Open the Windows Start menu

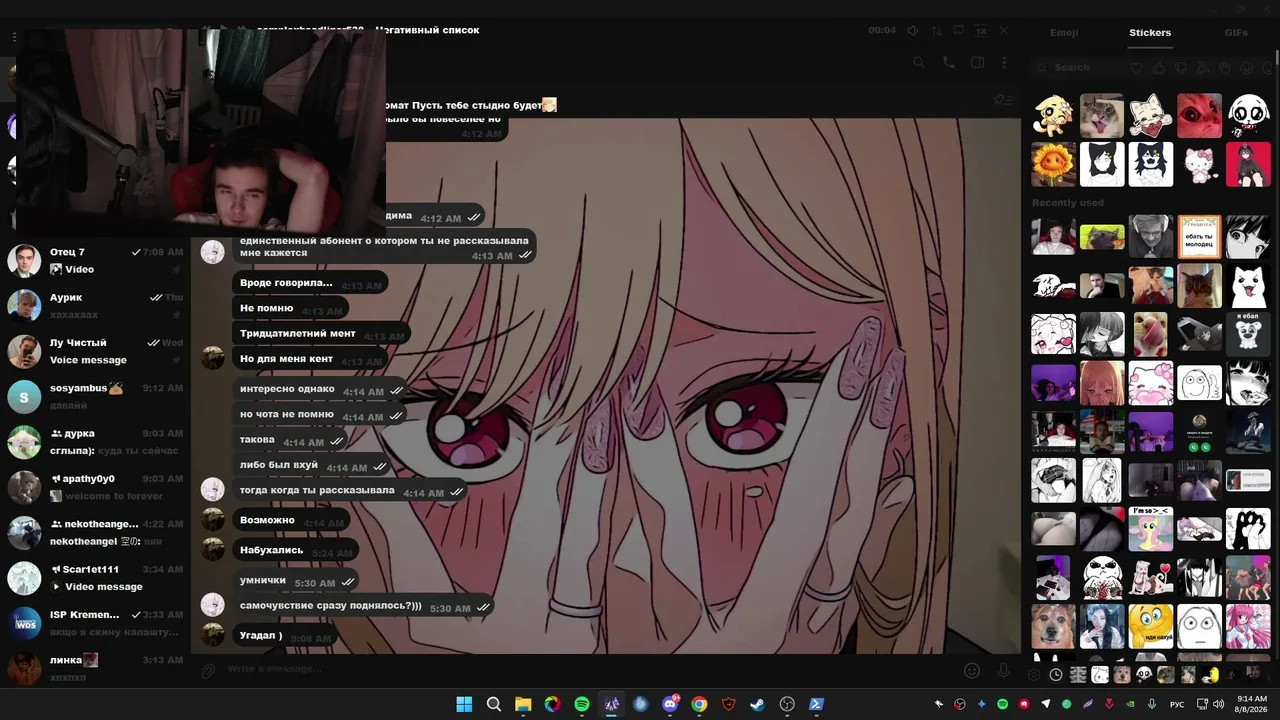(x=464, y=704)
